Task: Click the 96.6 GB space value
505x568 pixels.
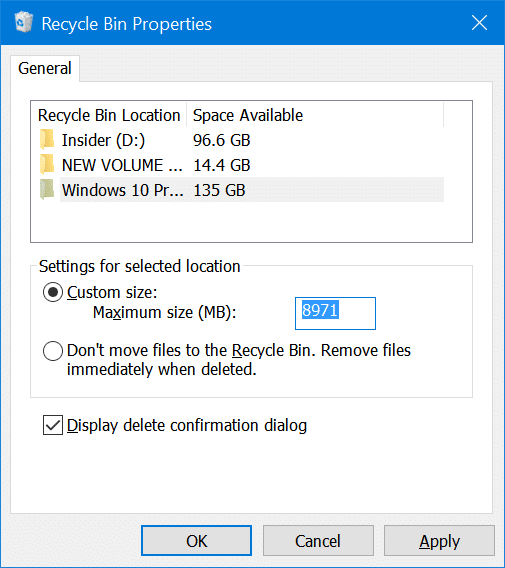Action: (222, 140)
